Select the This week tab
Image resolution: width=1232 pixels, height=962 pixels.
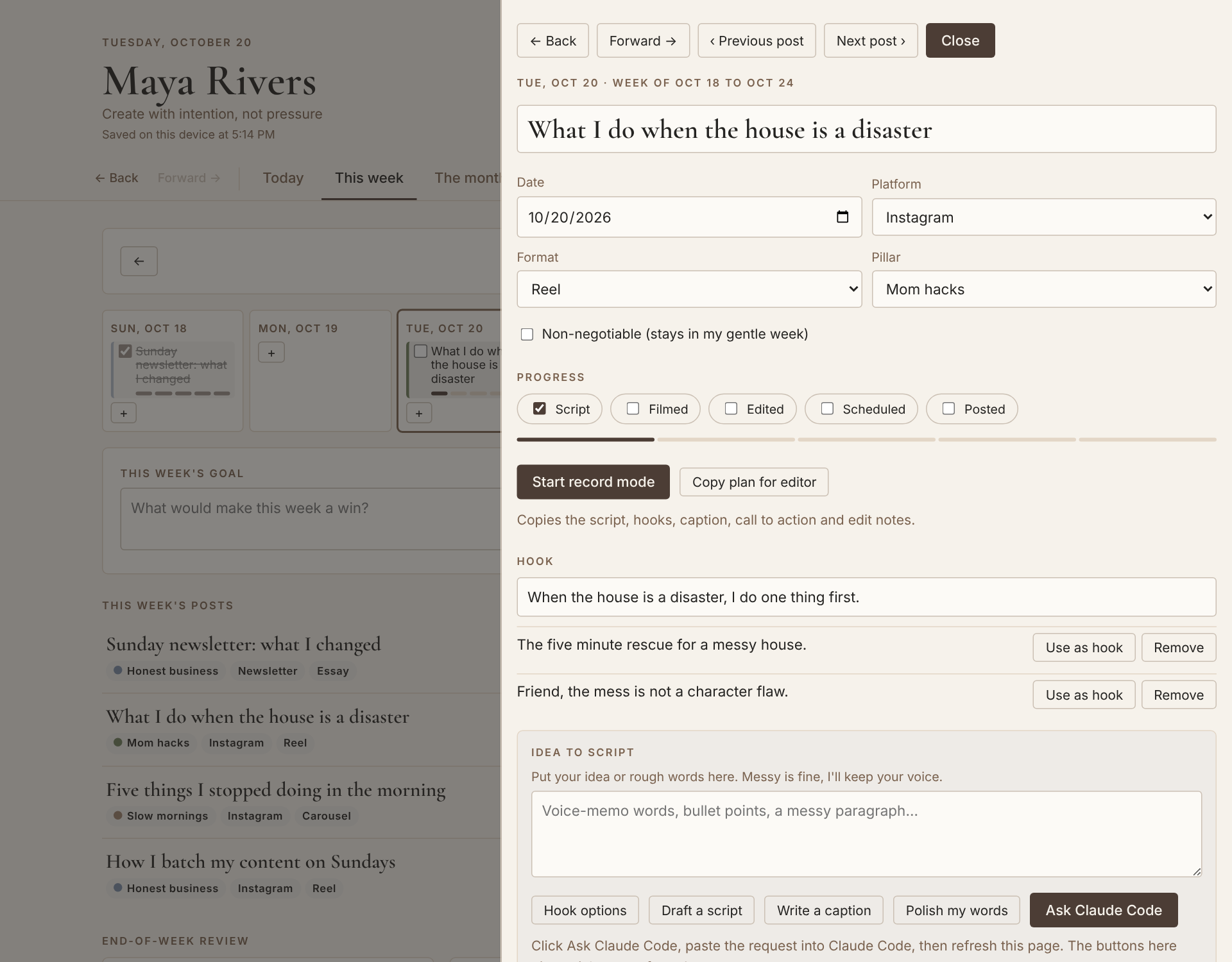pos(369,178)
